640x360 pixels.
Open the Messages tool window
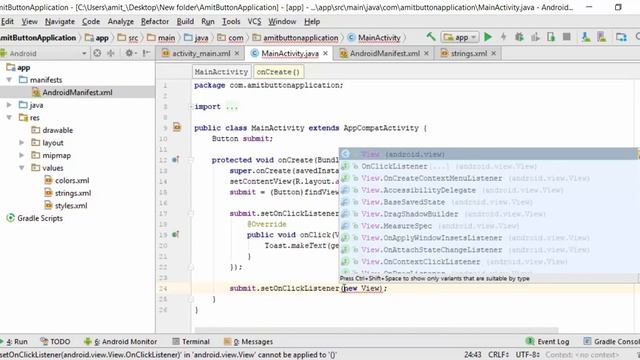click(x=249, y=342)
